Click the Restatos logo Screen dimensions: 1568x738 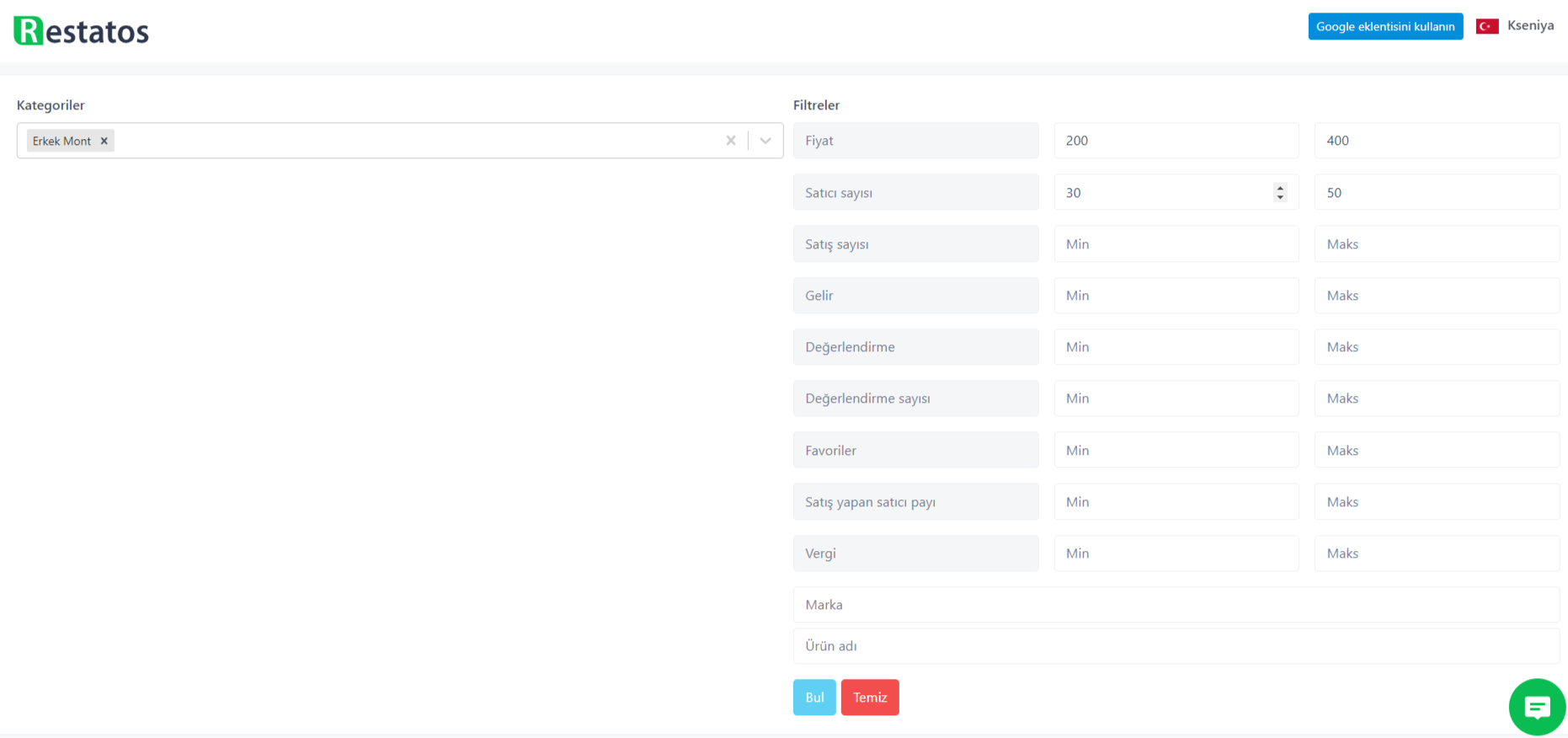point(82,31)
